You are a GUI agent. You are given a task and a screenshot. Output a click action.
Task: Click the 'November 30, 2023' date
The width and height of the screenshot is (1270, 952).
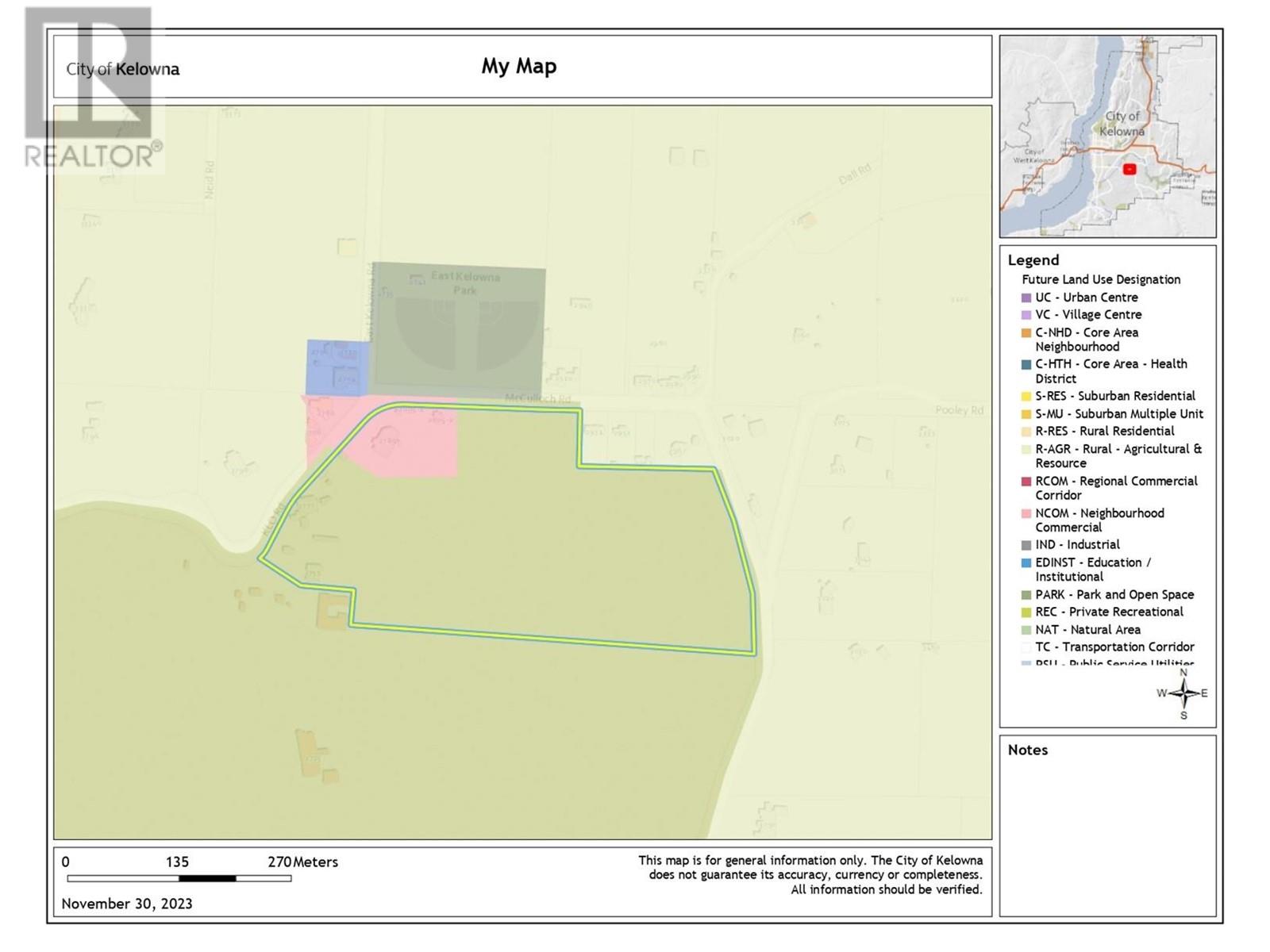pos(127,904)
